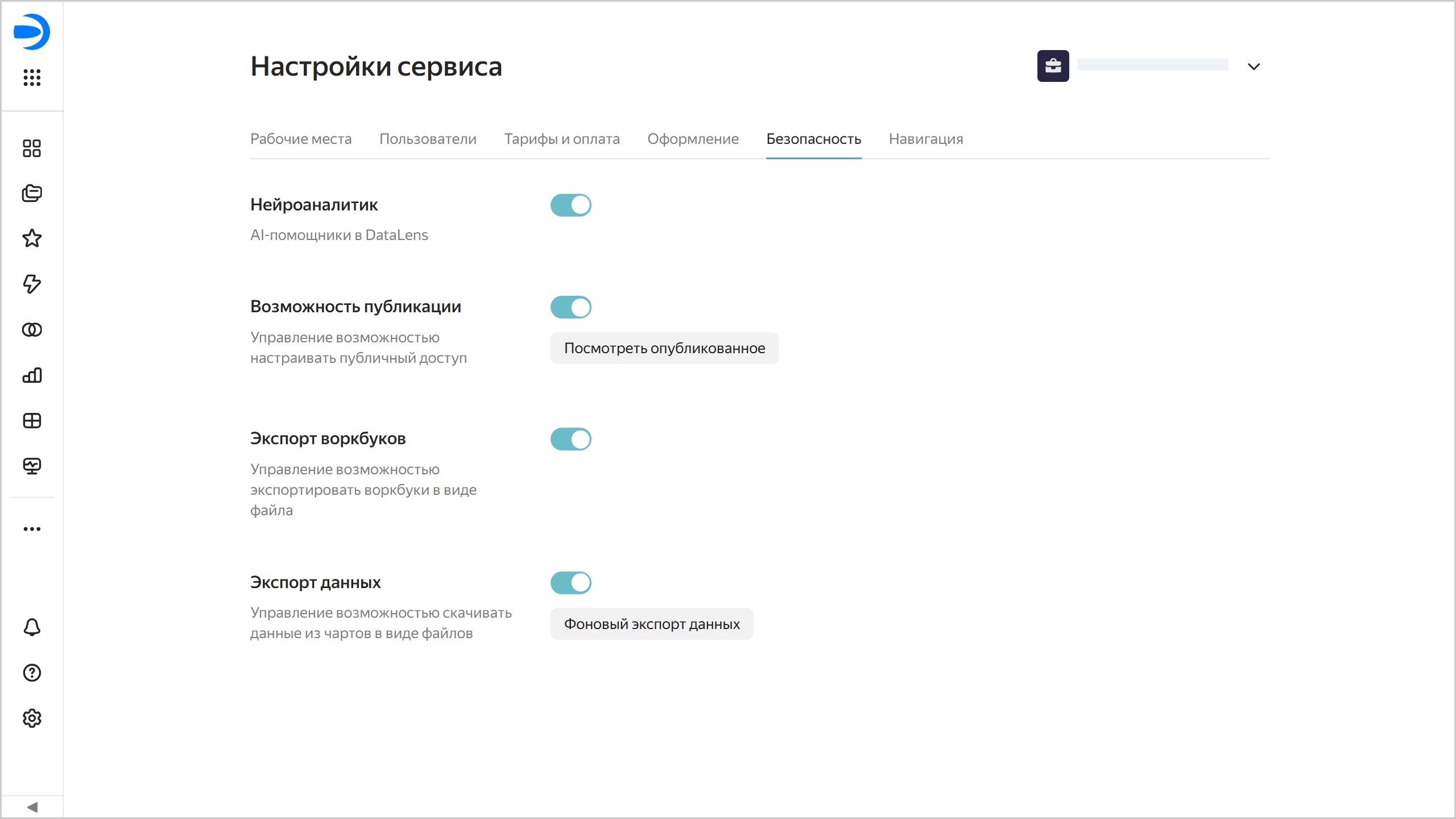Screen dimensions: 1456x819
Task: Open connections lightning icon
Action: 32,284
